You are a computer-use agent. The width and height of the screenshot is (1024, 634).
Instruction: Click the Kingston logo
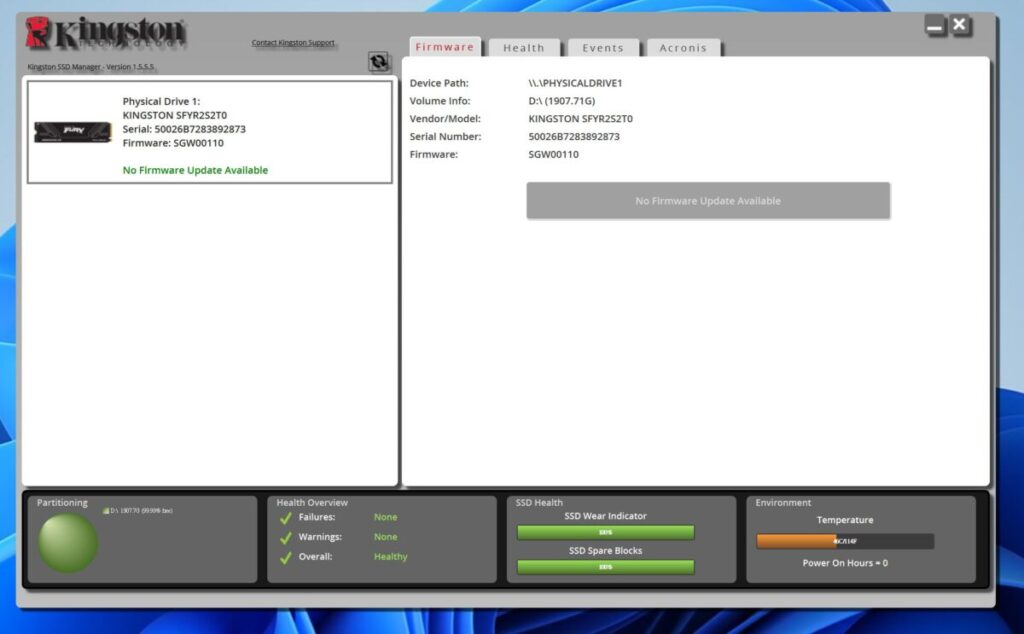tap(105, 33)
